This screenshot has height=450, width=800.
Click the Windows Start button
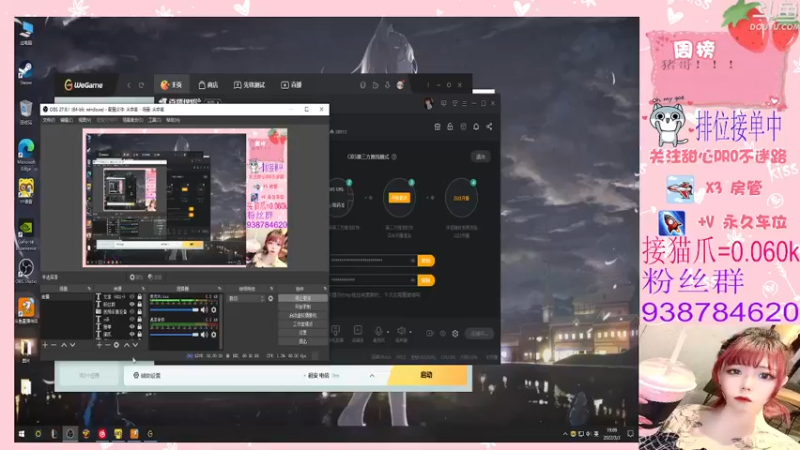21,434
